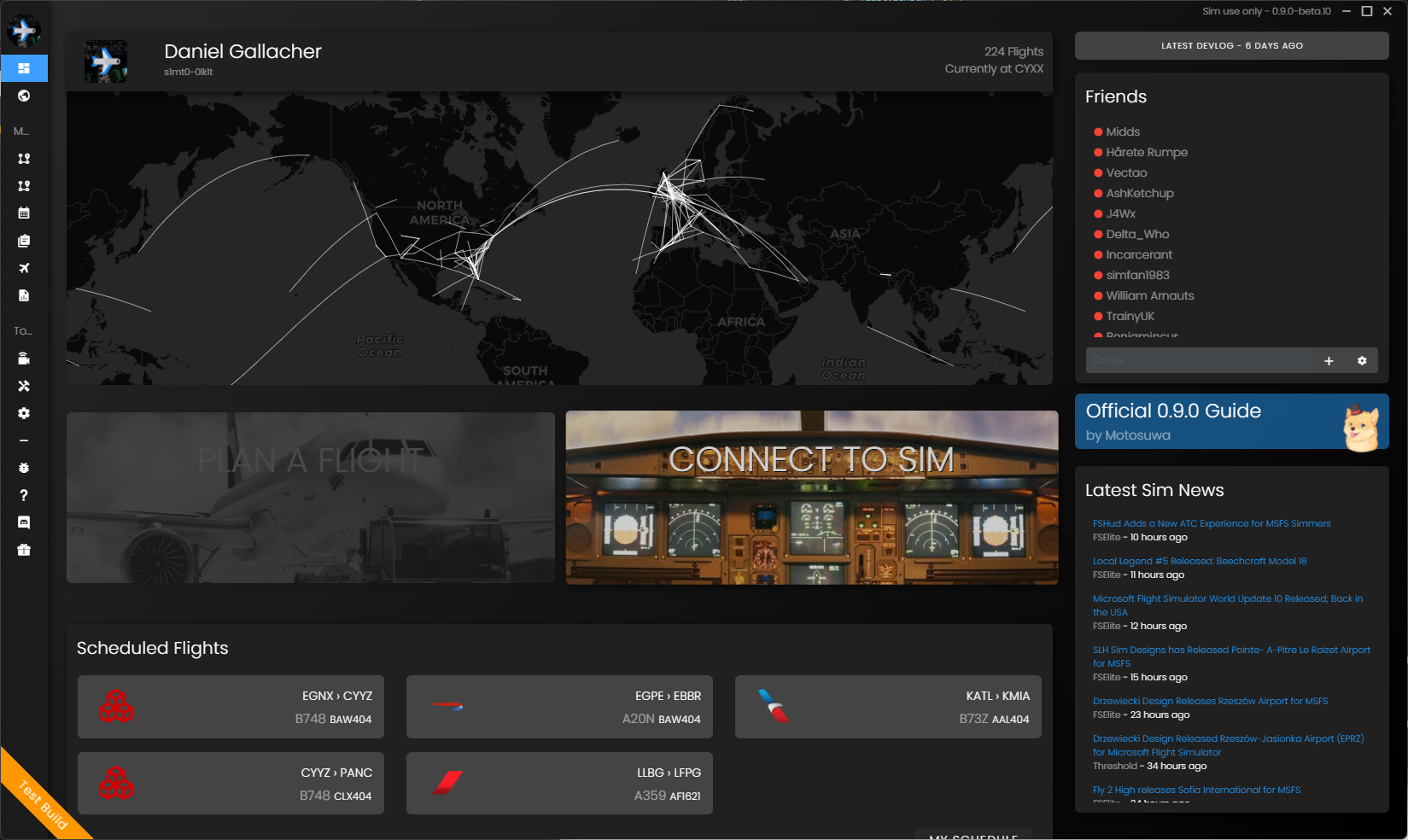Open friends settings gear next to plus
The height and width of the screenshot is (840, 1408).
(1362, 361)
